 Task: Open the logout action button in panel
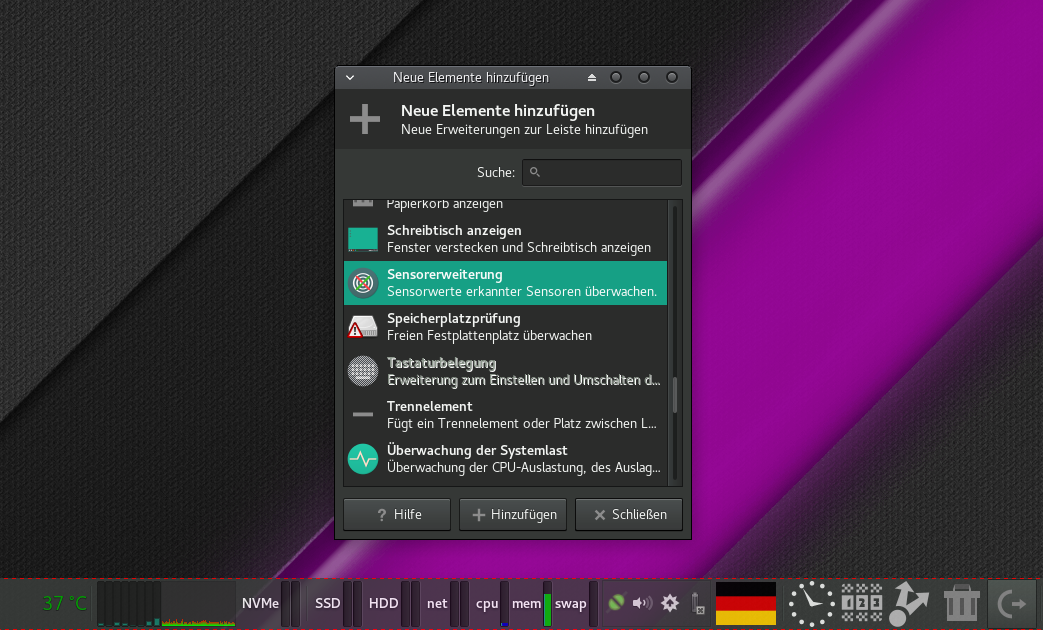point(1012,604)
